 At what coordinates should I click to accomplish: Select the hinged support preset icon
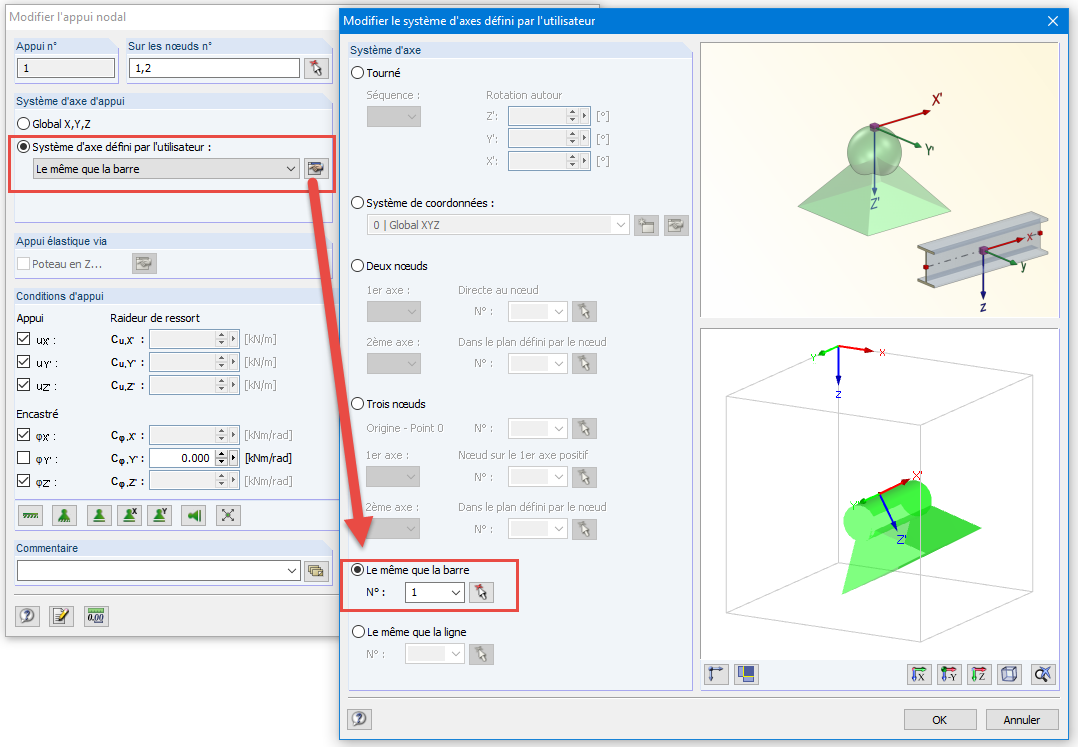coord(64,515)
